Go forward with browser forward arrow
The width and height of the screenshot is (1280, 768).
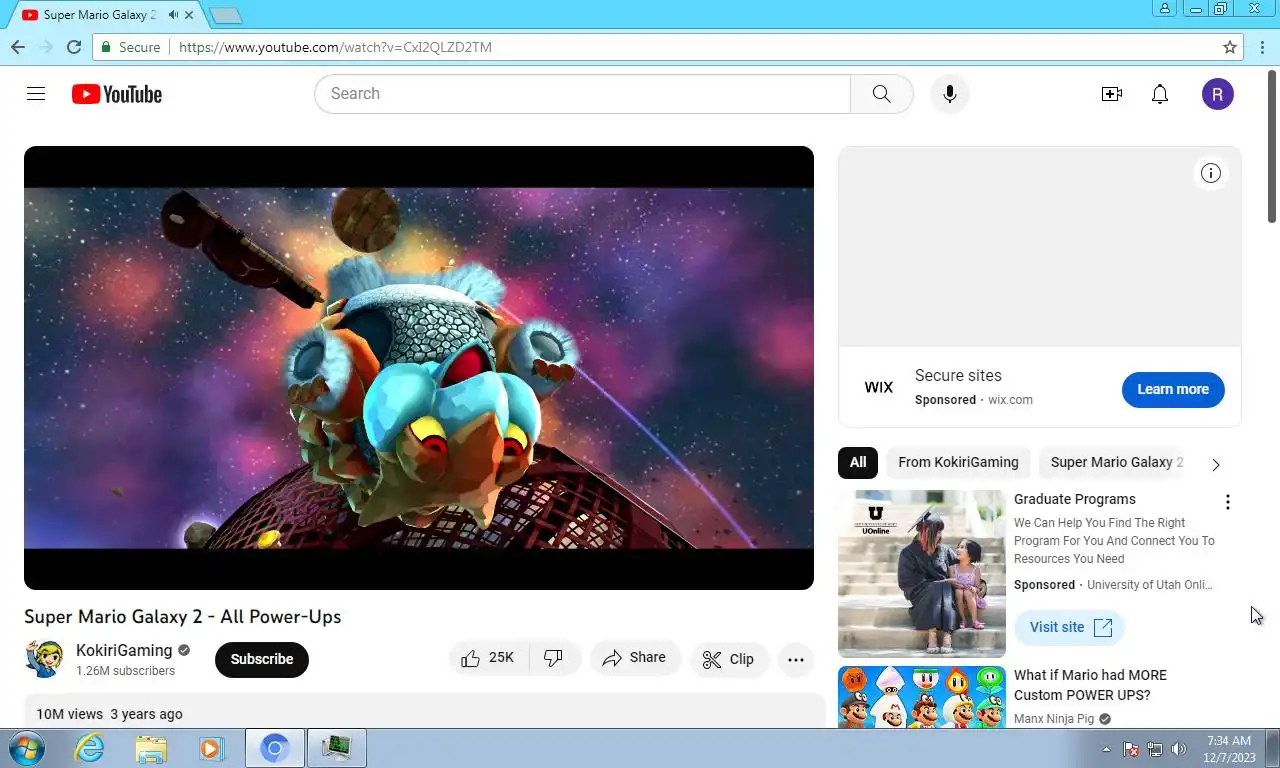pyautogui.click(x=46, y=47)
